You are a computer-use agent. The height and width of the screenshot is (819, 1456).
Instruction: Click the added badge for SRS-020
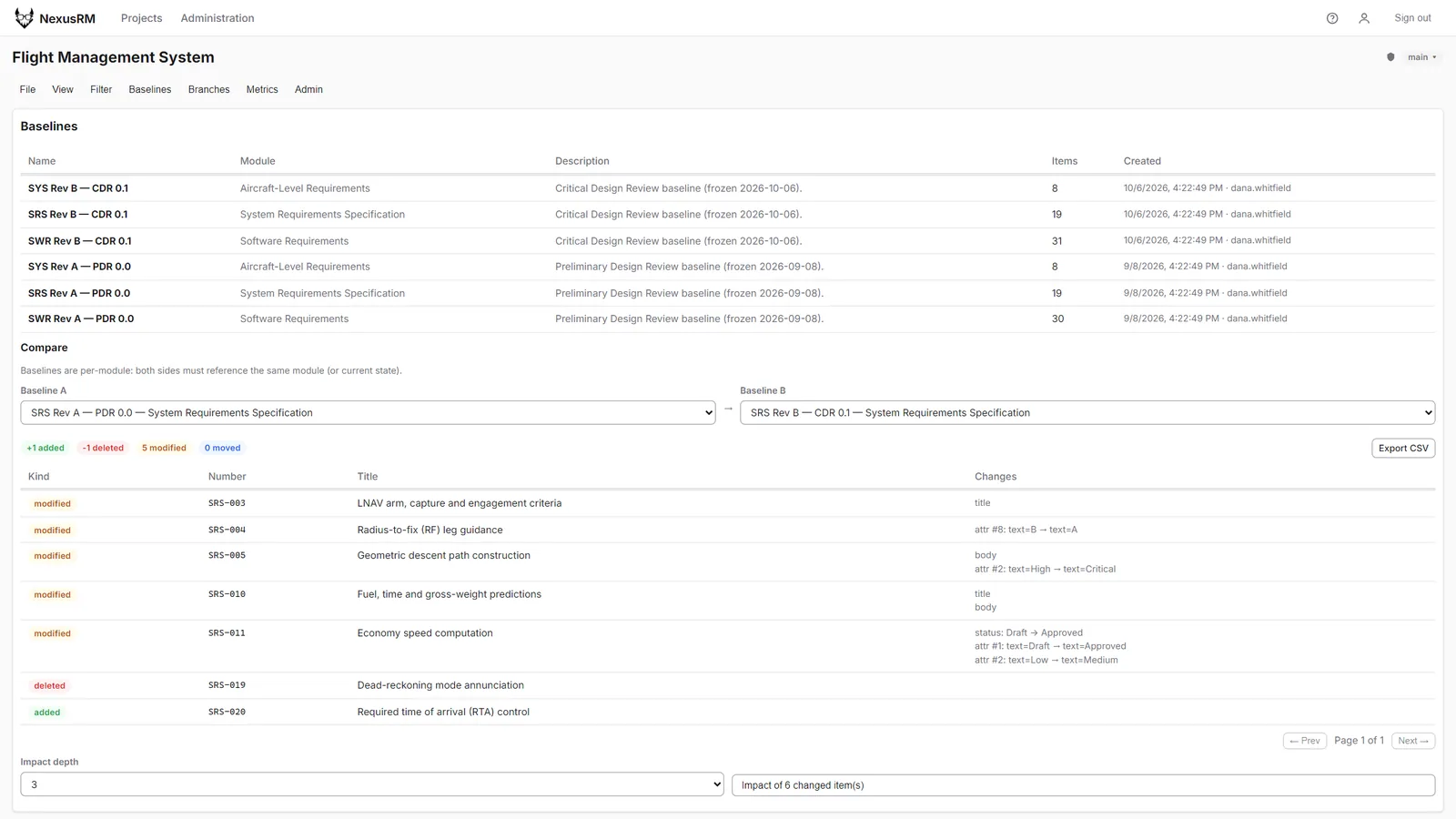(x=47, y=713)
